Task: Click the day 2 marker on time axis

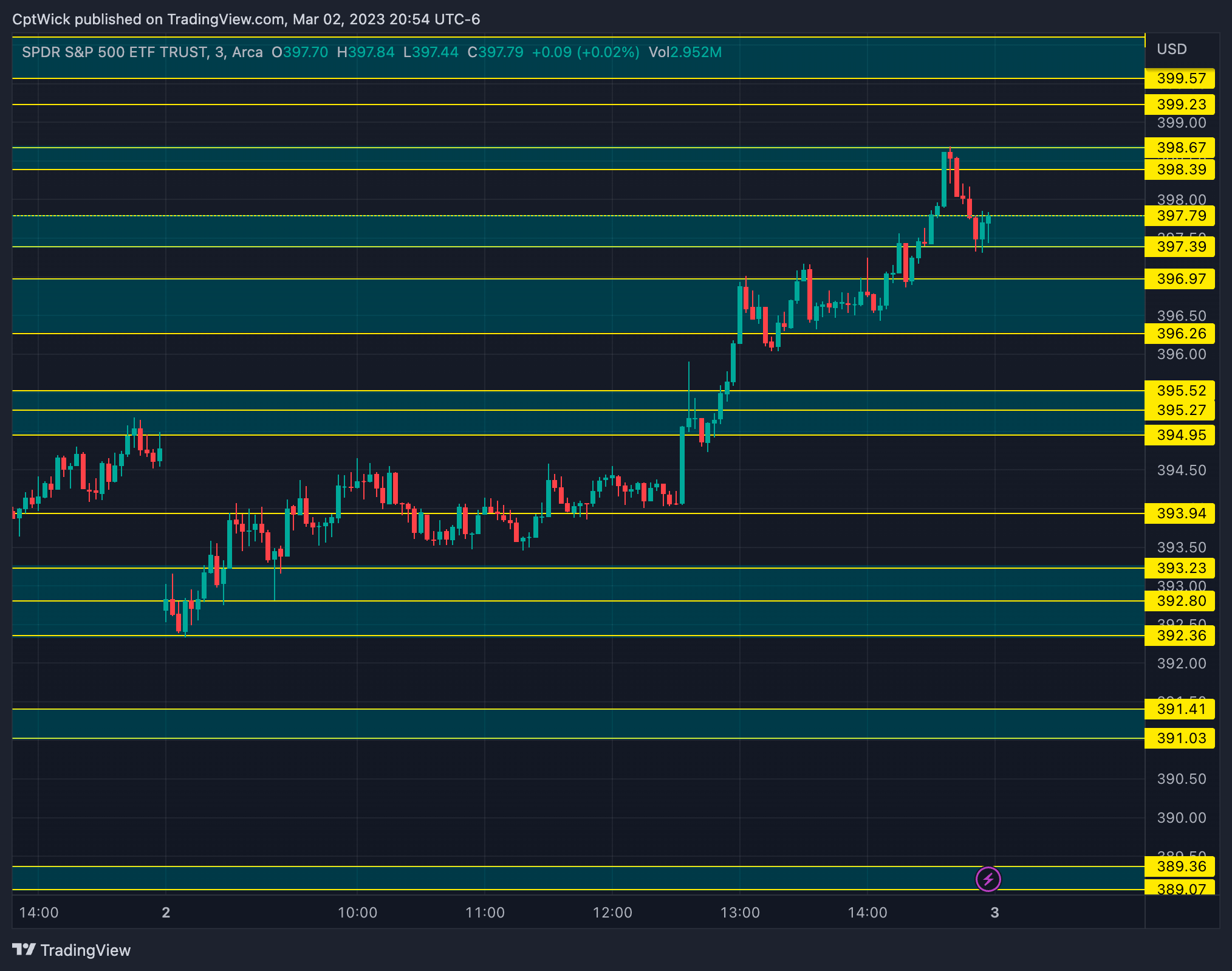Action: pyautogui.click(x=166, y=913)
